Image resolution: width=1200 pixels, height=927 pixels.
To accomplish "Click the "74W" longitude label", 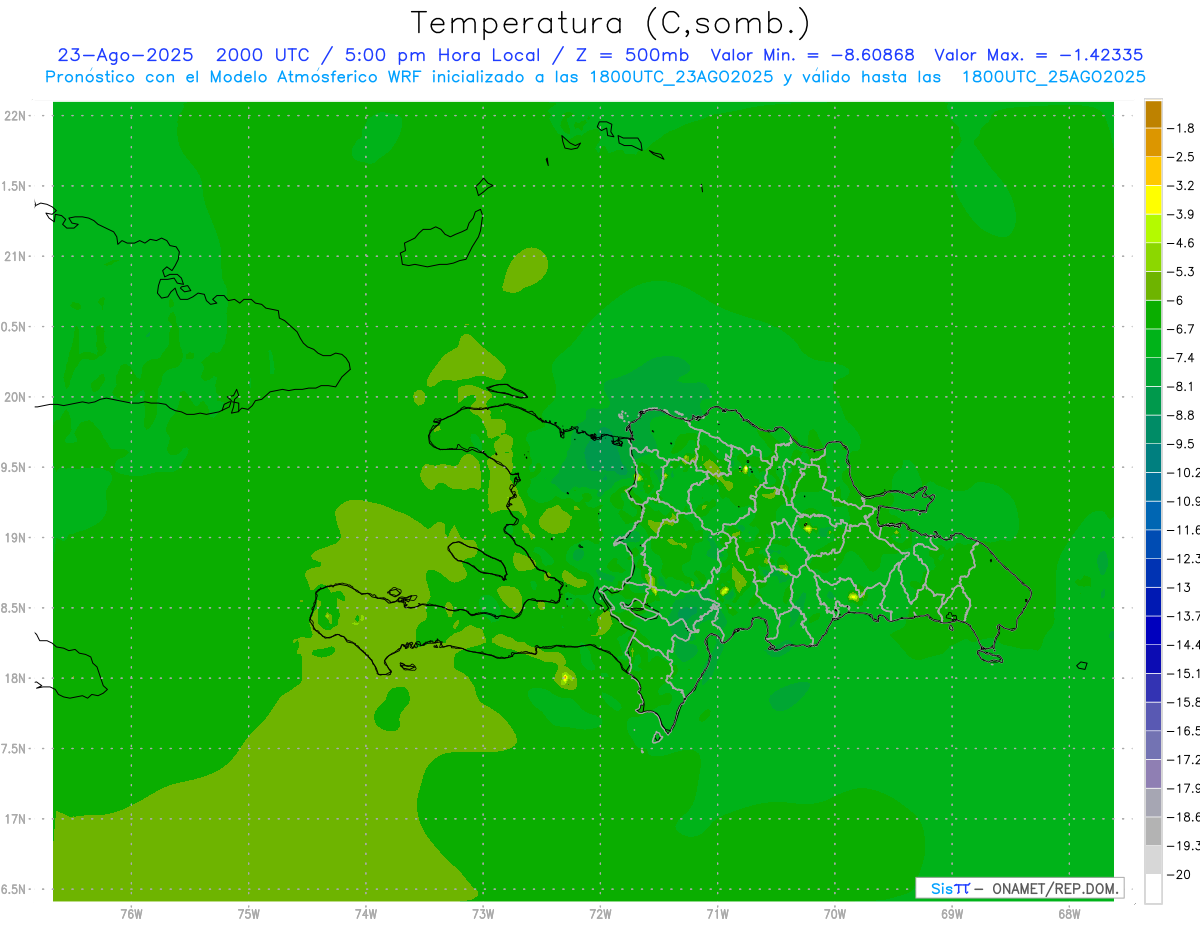I will coord(366,914).
